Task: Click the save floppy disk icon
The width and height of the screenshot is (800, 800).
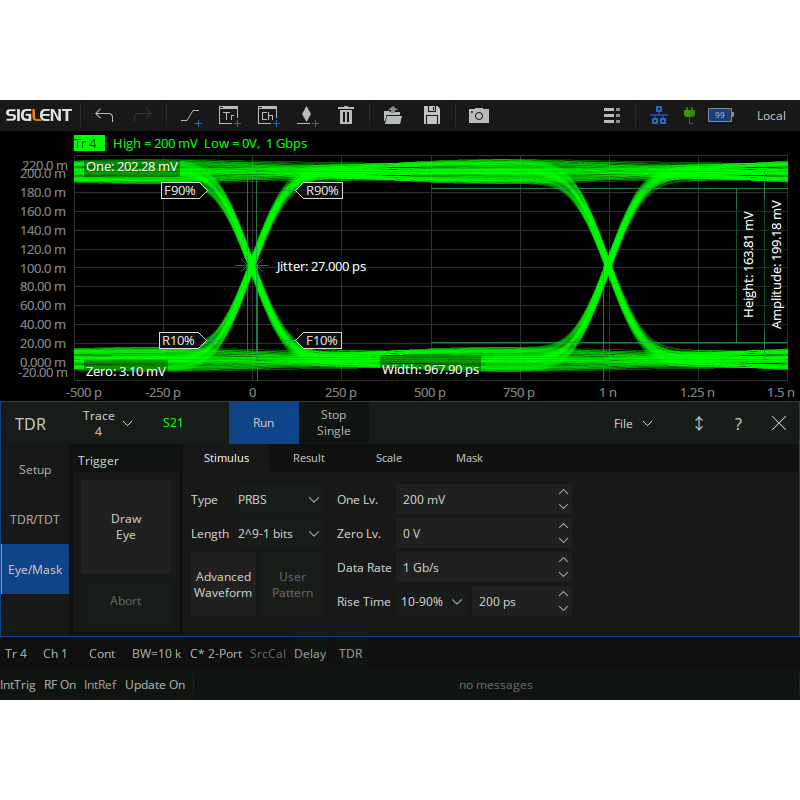Action: [432, 115]
